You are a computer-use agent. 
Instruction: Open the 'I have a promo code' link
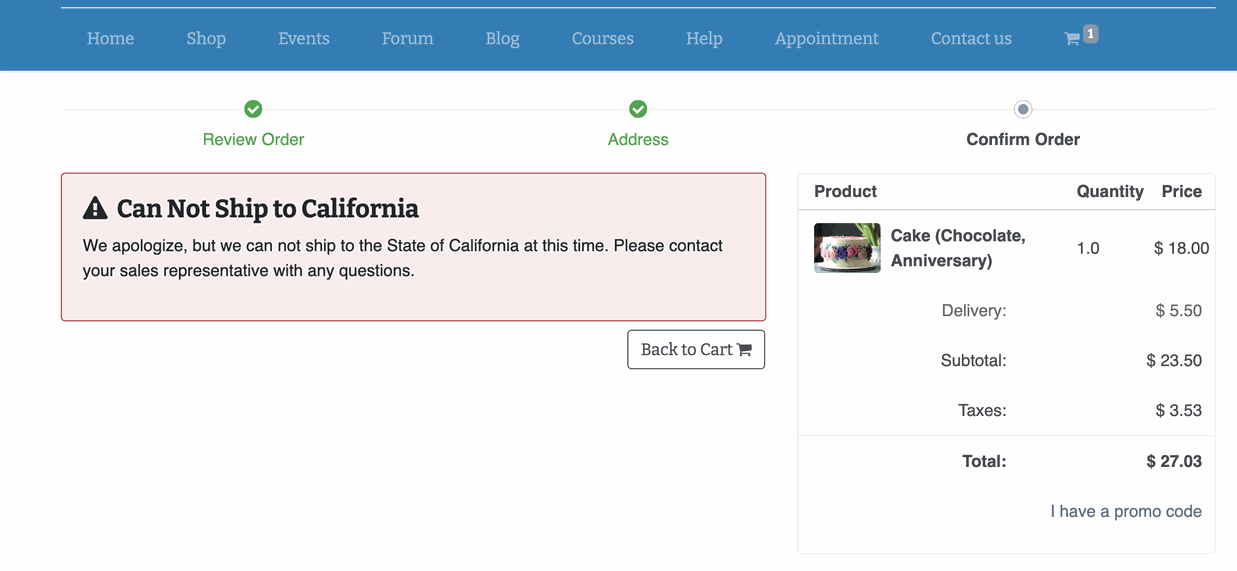pyautogui.click(x=1126, y=511)
